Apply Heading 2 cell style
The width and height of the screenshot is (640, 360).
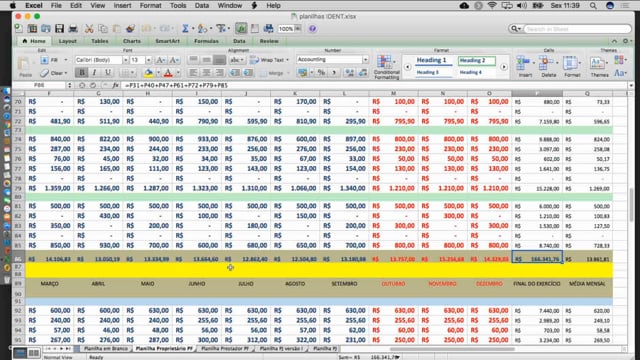(476, 60)
